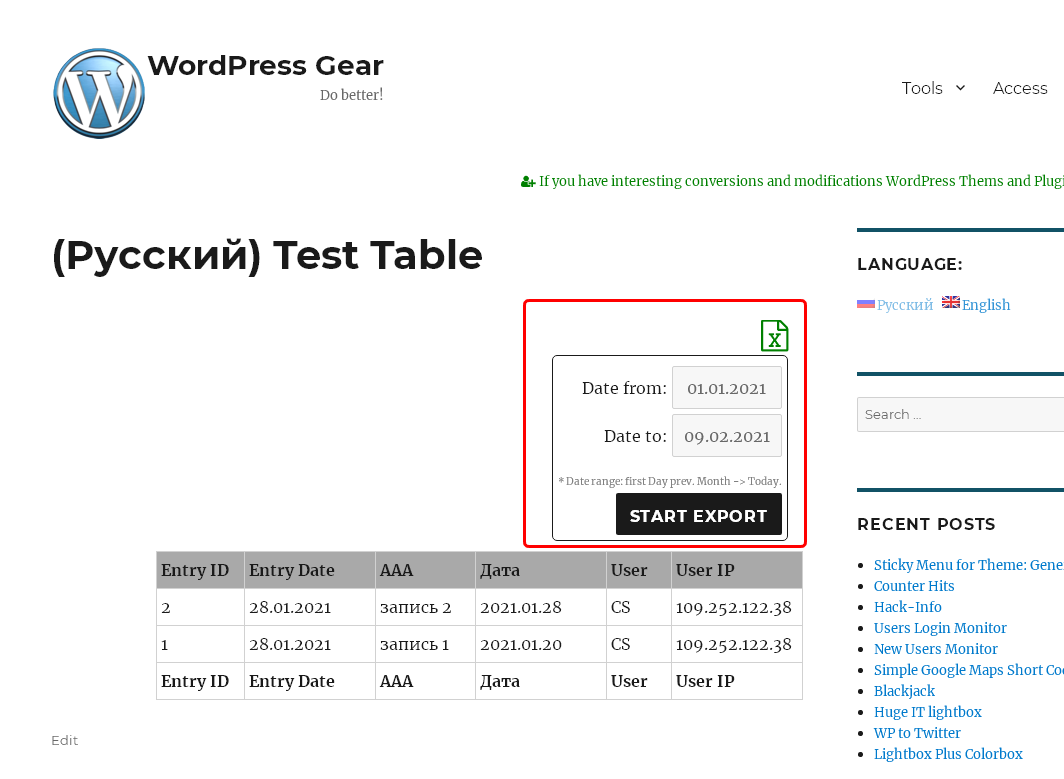Screen dimensions: 1064x779
Task: Switch language to English
Action: coord(986,305)
